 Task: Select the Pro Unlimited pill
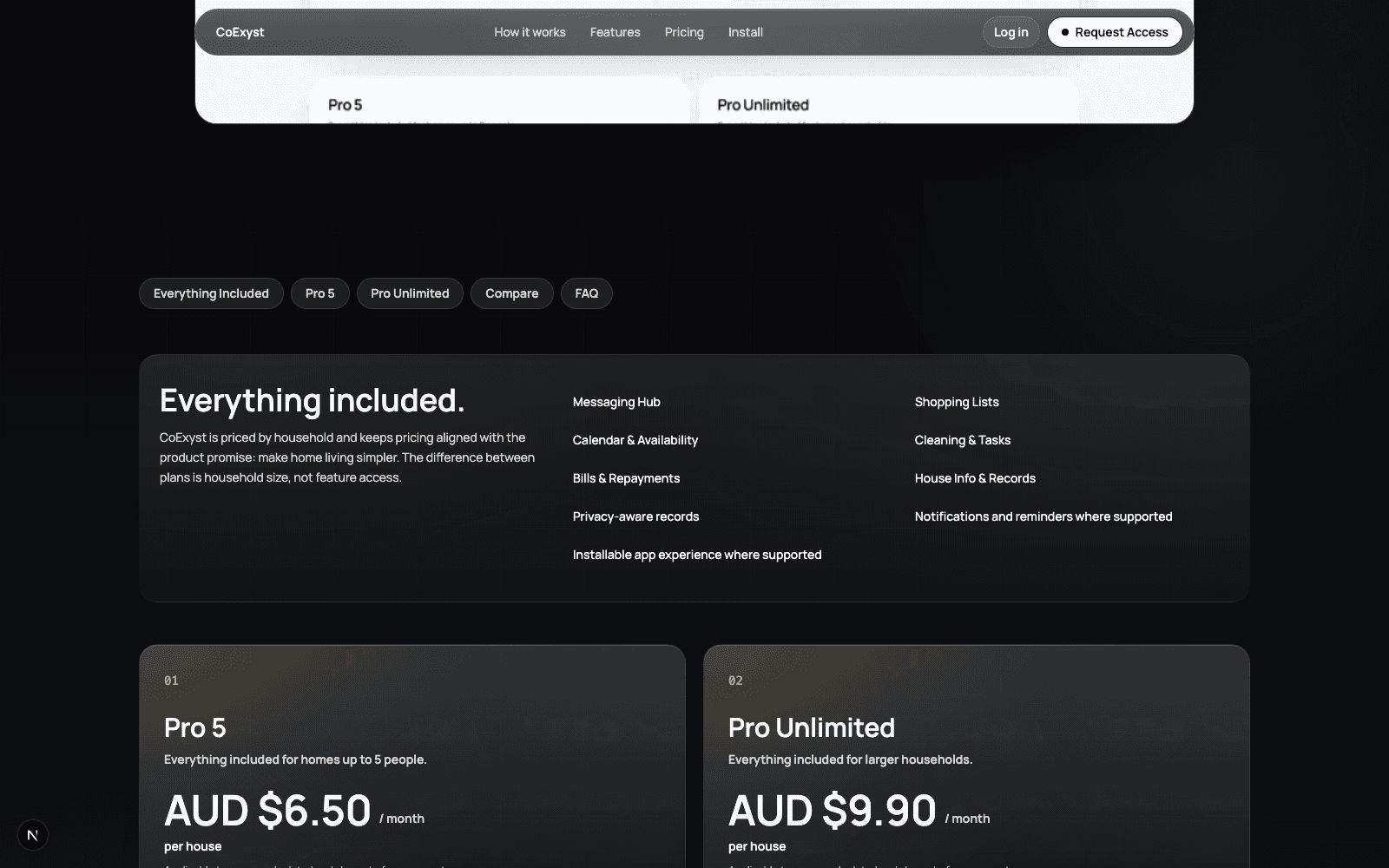tap(410, 293)
